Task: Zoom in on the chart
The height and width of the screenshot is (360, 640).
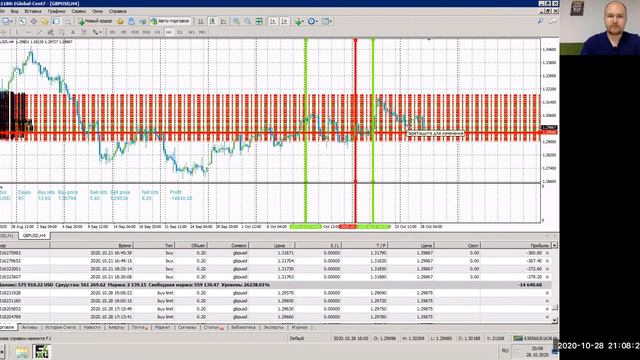Action: (x=236, y=21)
